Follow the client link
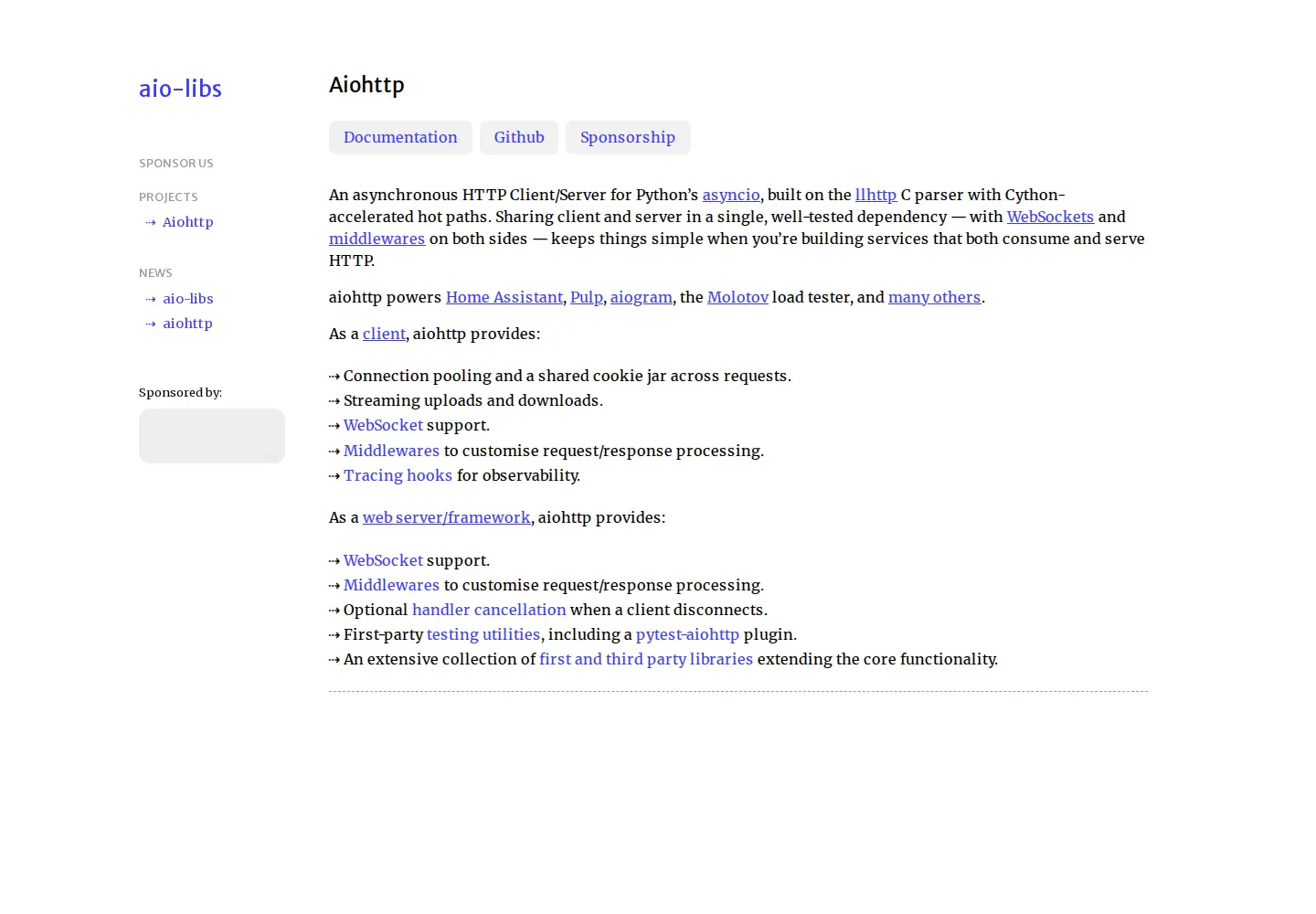 coord(384,334)
